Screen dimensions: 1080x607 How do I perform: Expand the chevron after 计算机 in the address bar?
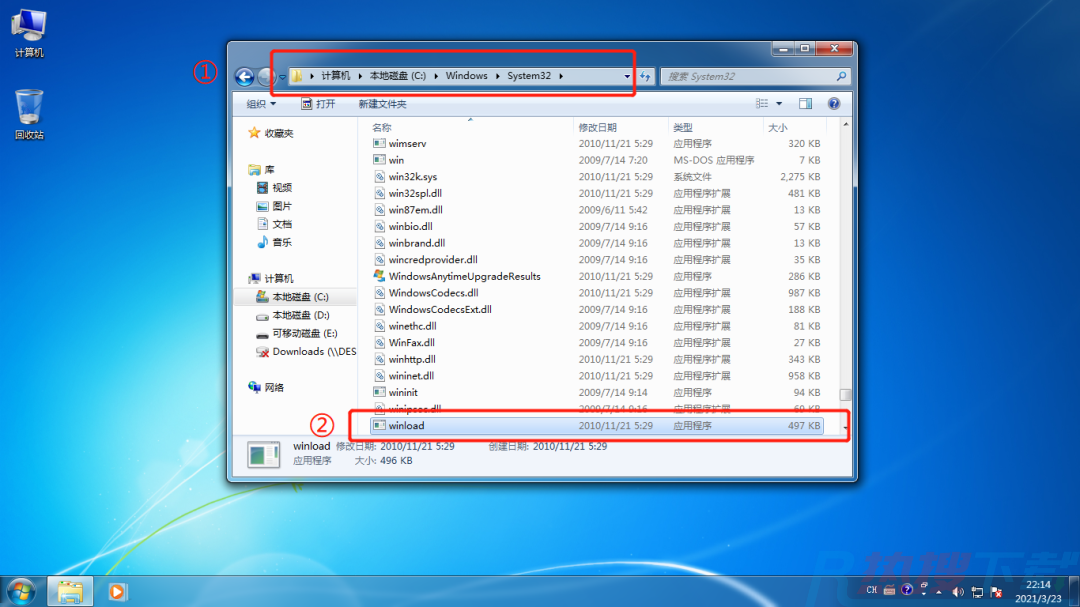pyautogui.click(x=360, y=76)
